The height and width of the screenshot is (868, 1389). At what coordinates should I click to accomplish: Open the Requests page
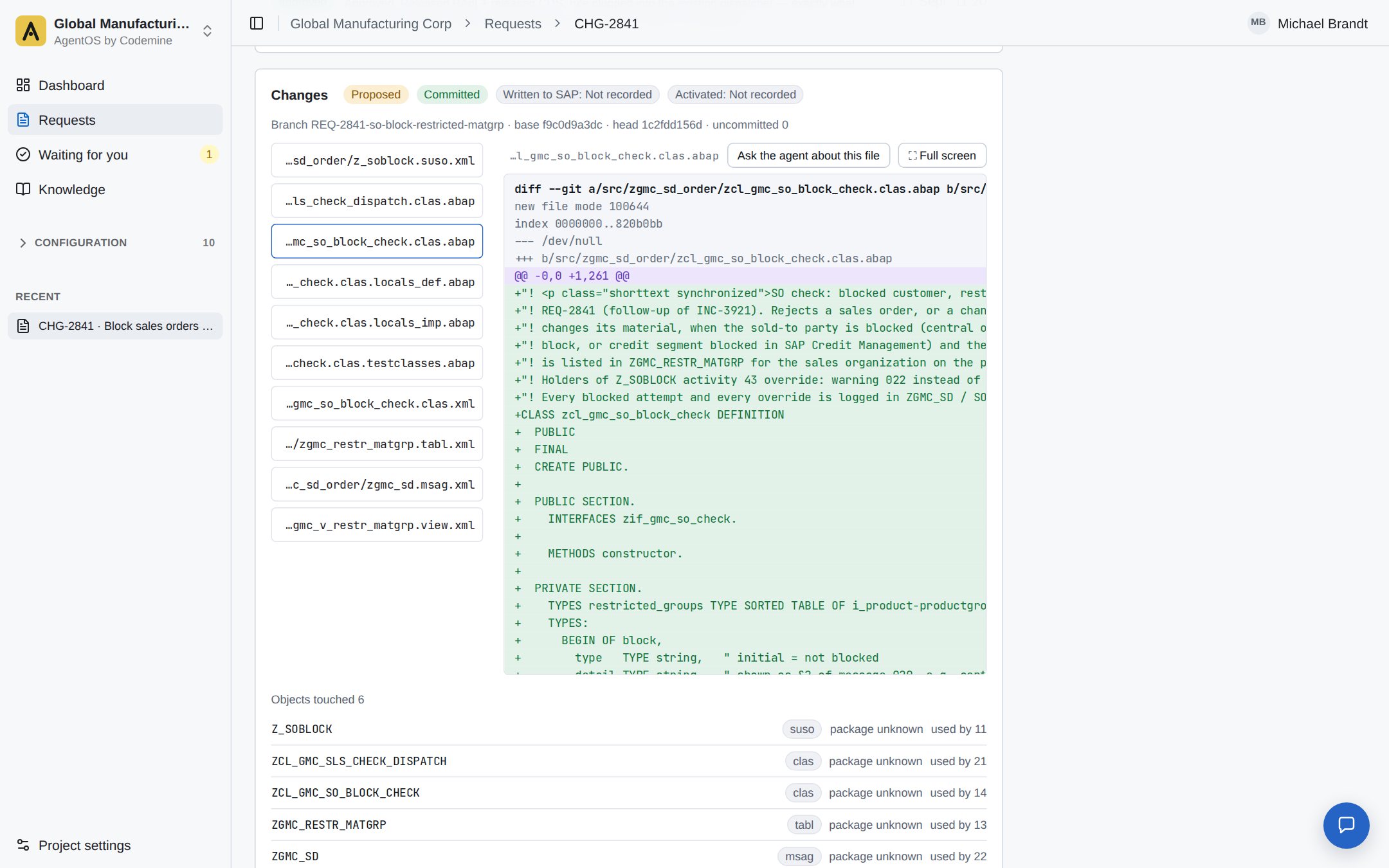click(115, 120)
